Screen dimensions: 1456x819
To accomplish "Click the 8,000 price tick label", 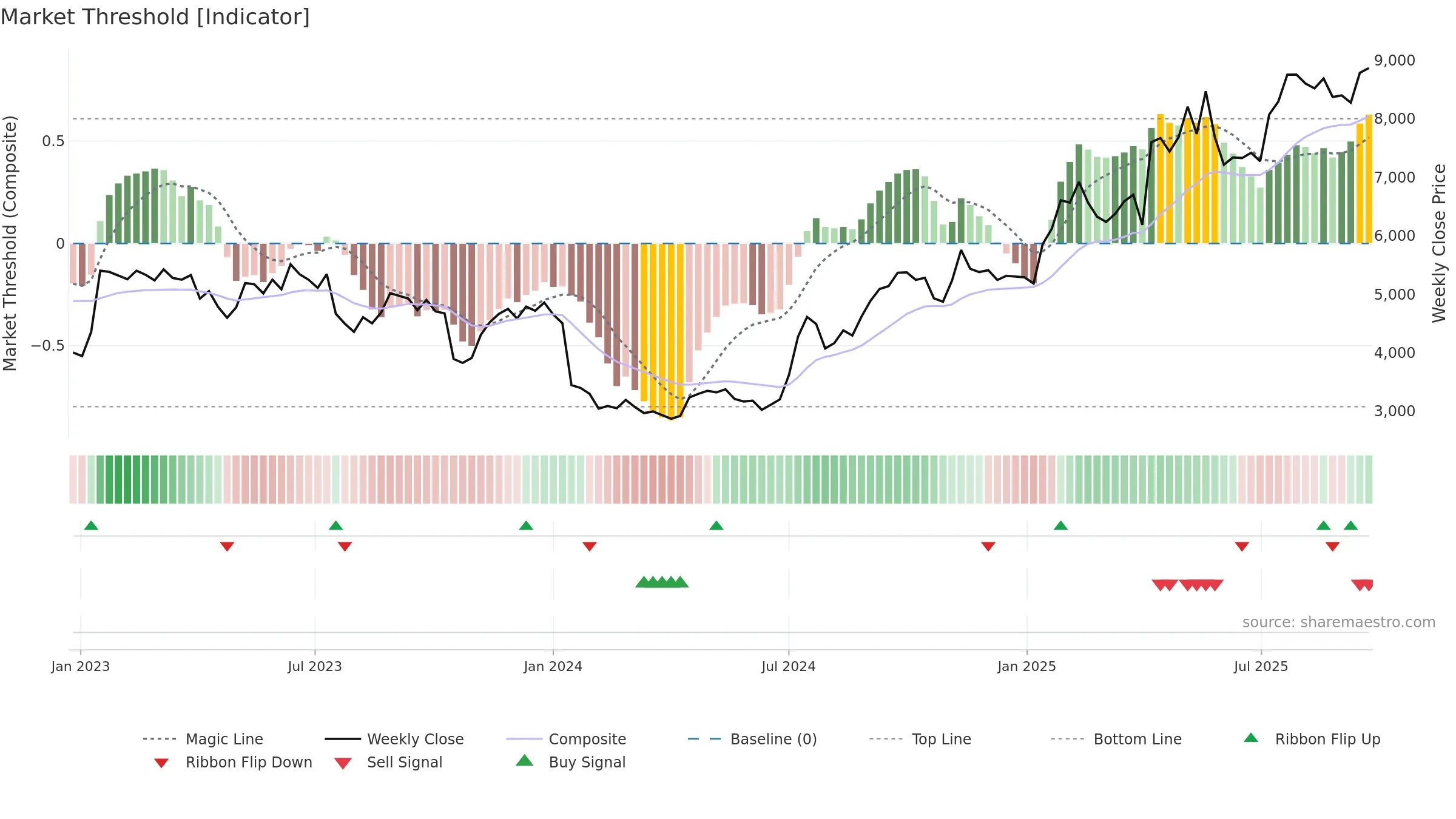I will pos(1395,119).
